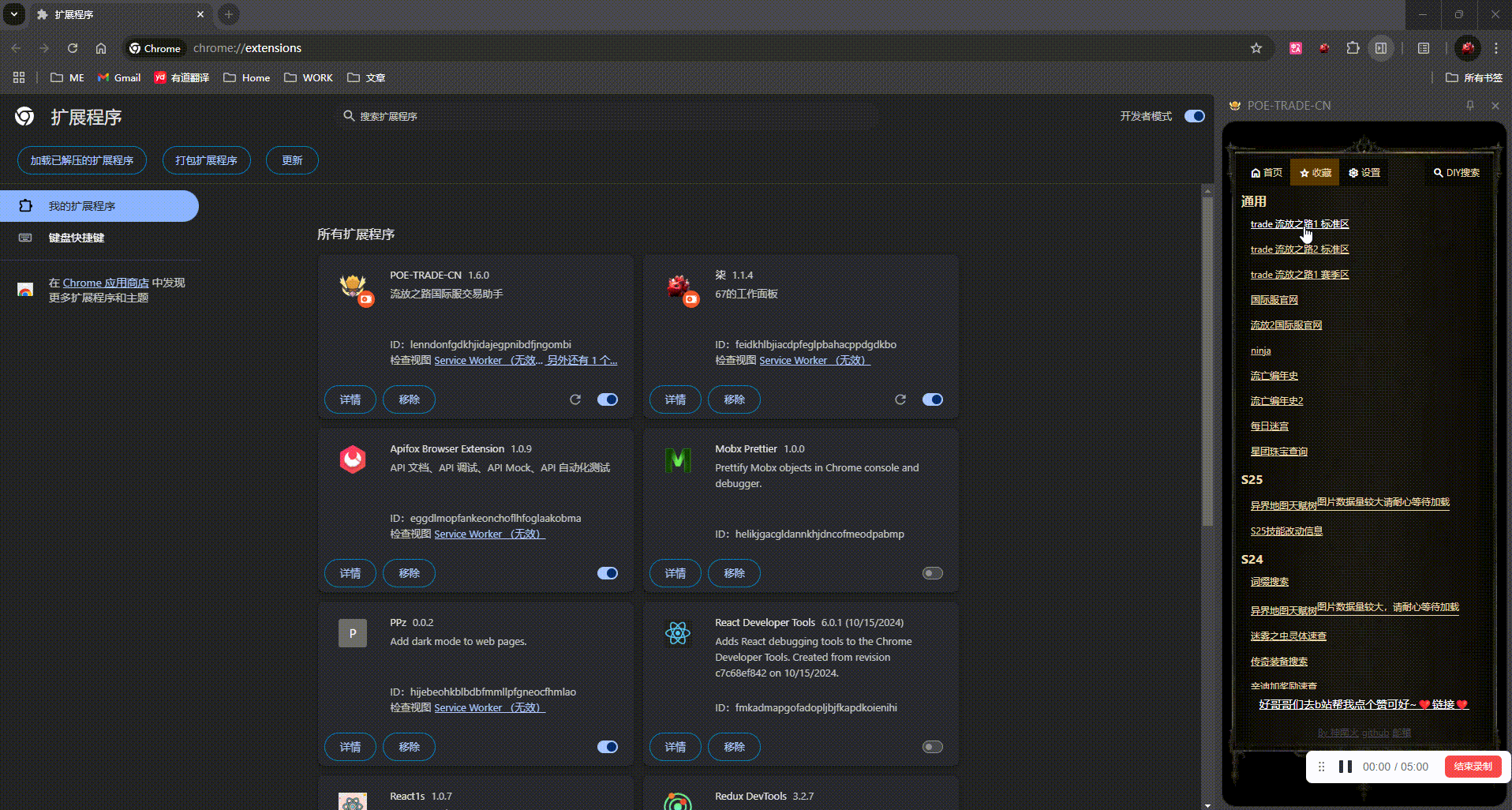Click 结束录制 to stop recording
Image resolution: width=1512 pixels, height=810 pixels.
1473,767
